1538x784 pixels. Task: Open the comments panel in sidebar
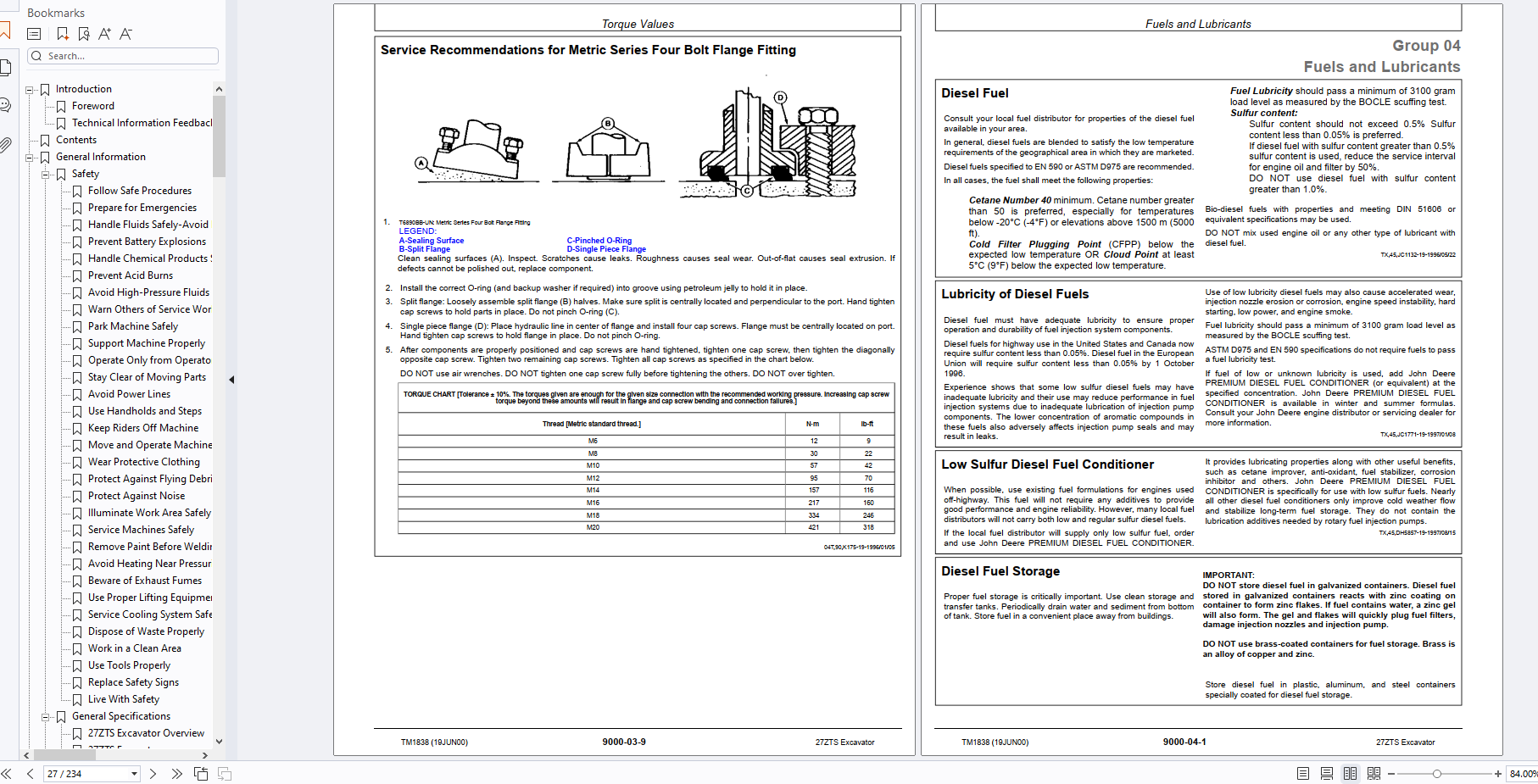5,105
